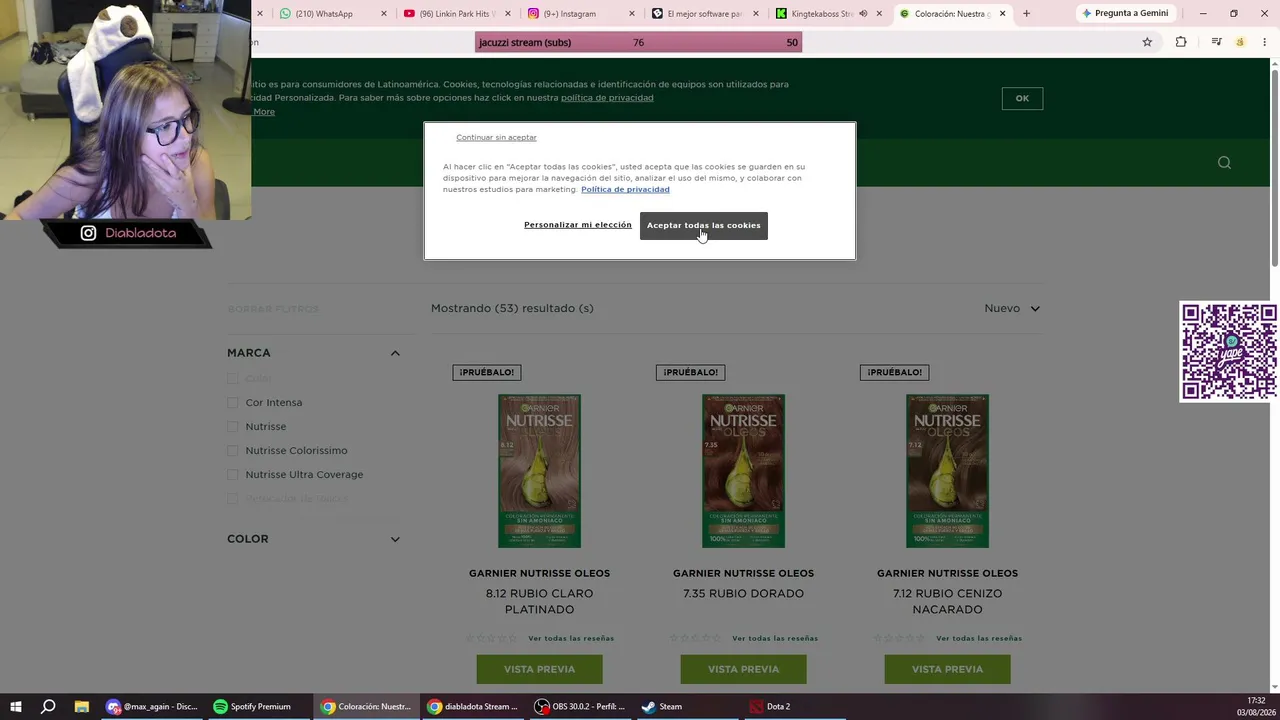Close the Instagram tab
This screenshot has width=1280, height=720.
pos(632,14)
